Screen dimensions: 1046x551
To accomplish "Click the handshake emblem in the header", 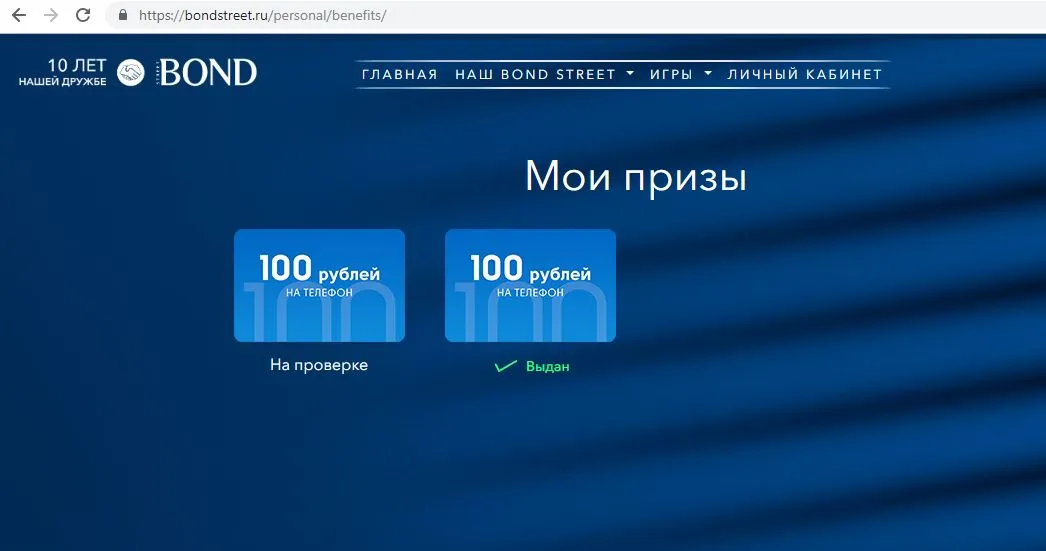I will click(131, 72).
